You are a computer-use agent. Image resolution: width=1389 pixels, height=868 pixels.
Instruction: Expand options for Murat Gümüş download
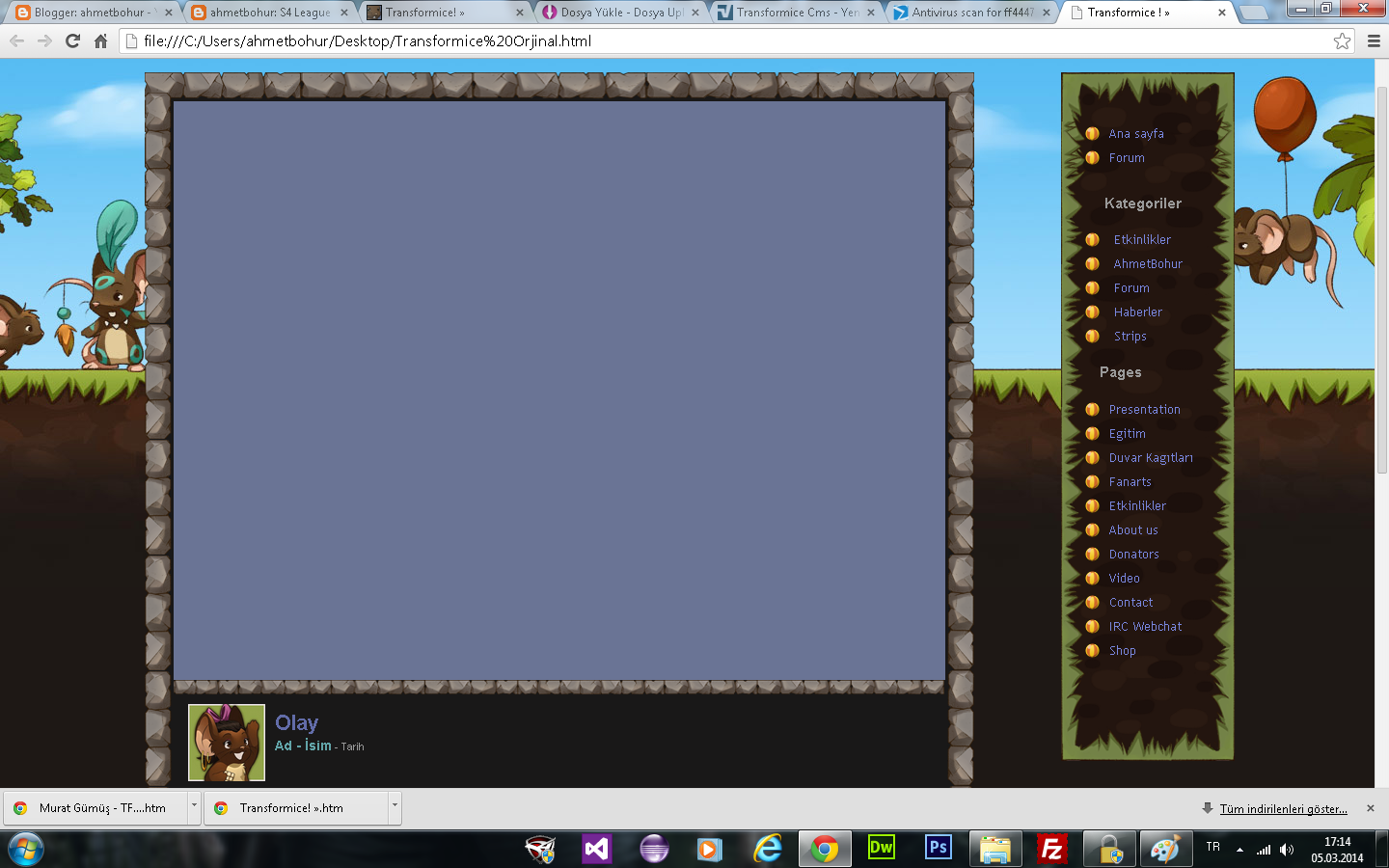click(194, 806)
